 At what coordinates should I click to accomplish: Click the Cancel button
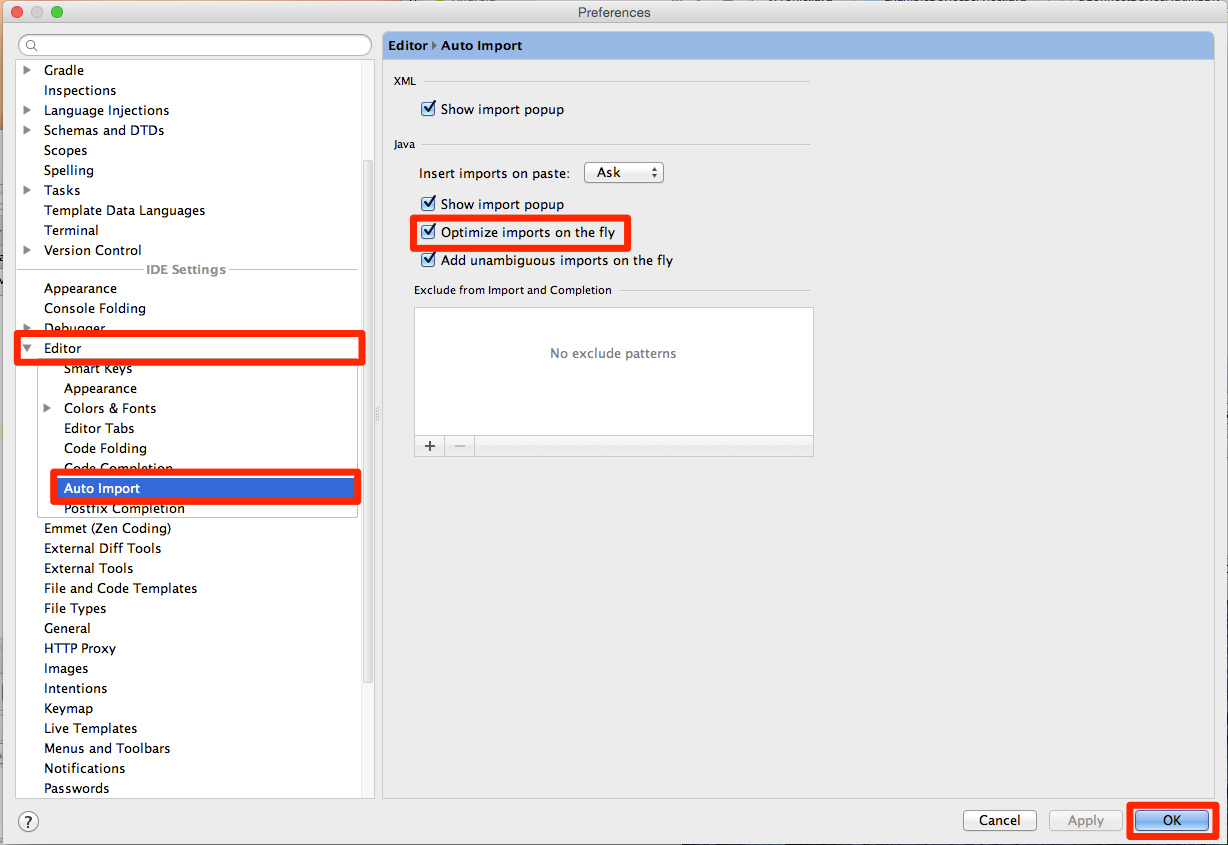999,820
